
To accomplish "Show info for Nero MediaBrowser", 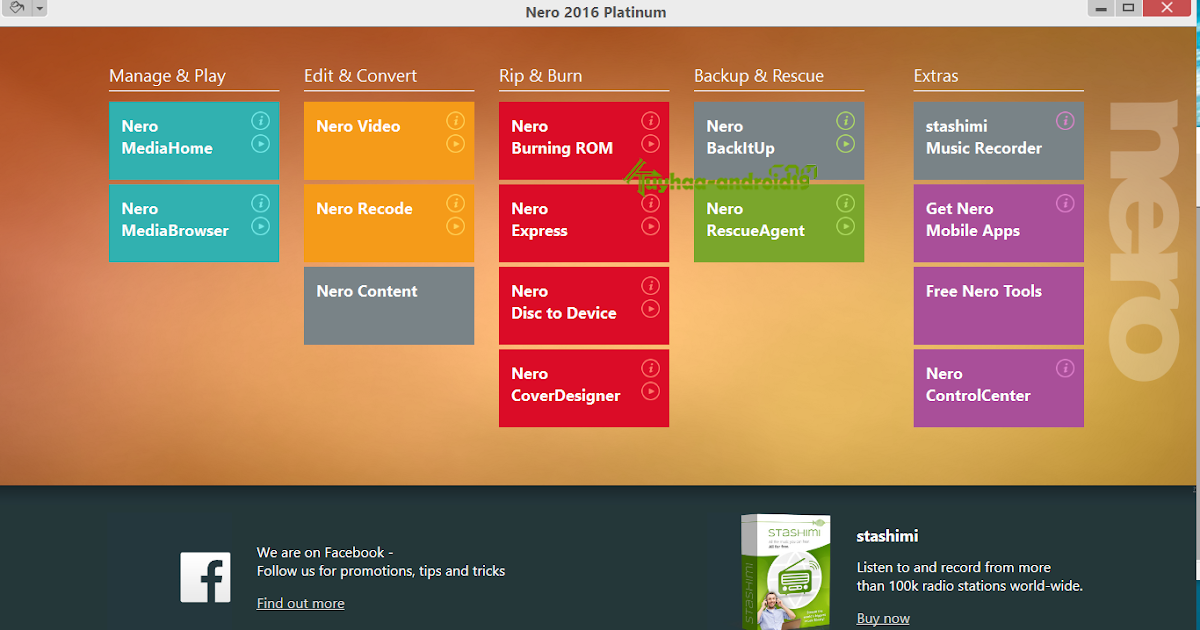I will (260, 203).
